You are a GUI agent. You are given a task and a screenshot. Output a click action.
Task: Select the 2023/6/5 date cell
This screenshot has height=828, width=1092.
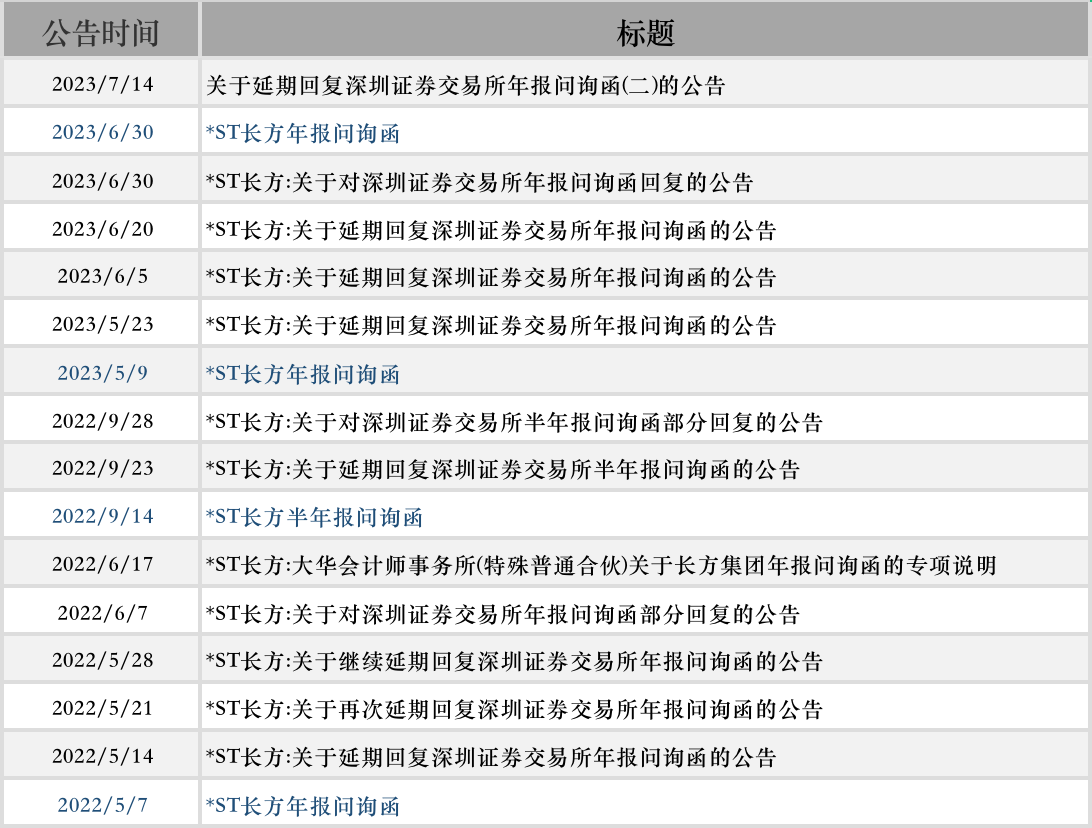tap(102, 276)
